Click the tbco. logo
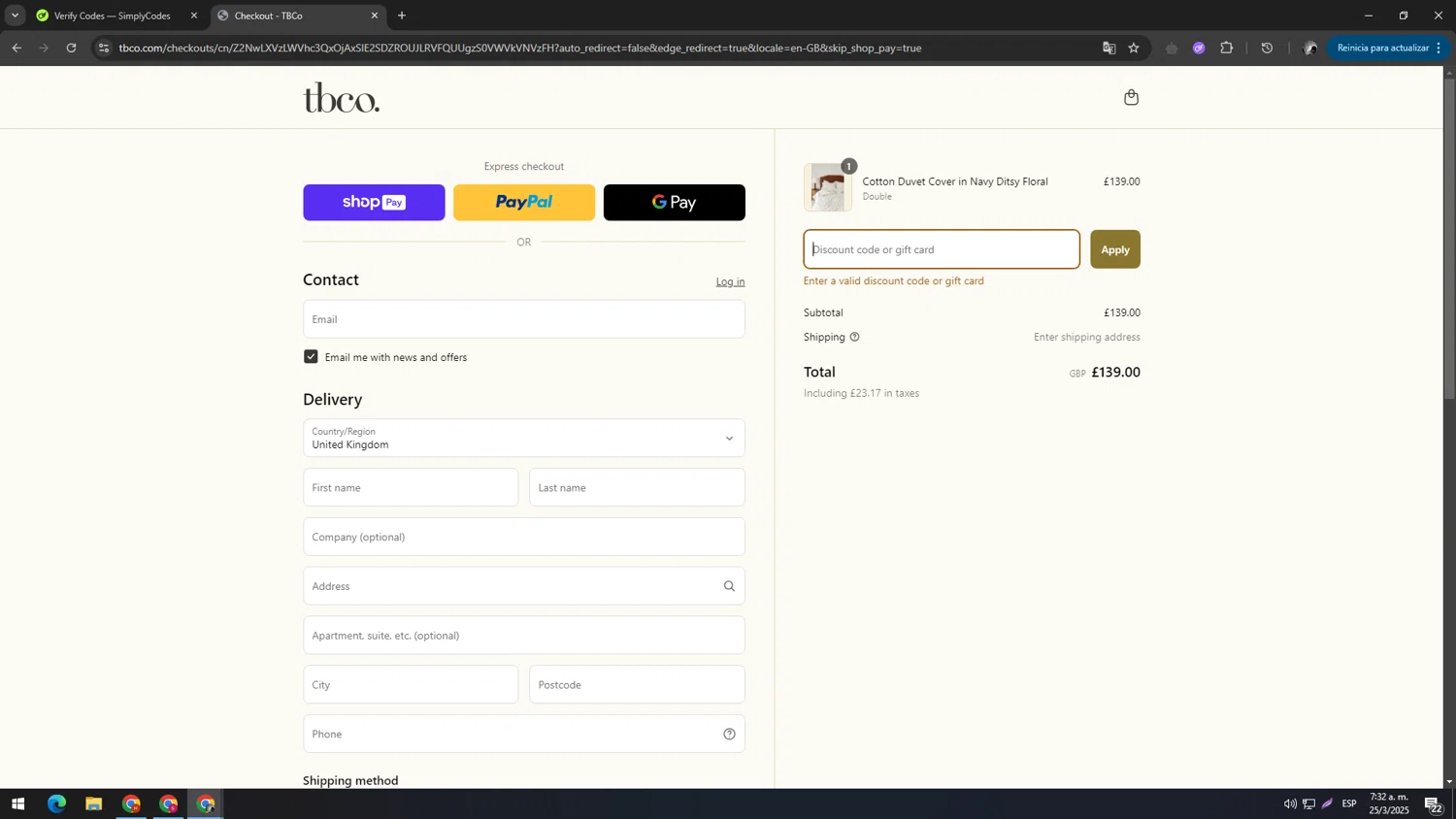Screen dimensions: 1456x819 tap(341, 97)
